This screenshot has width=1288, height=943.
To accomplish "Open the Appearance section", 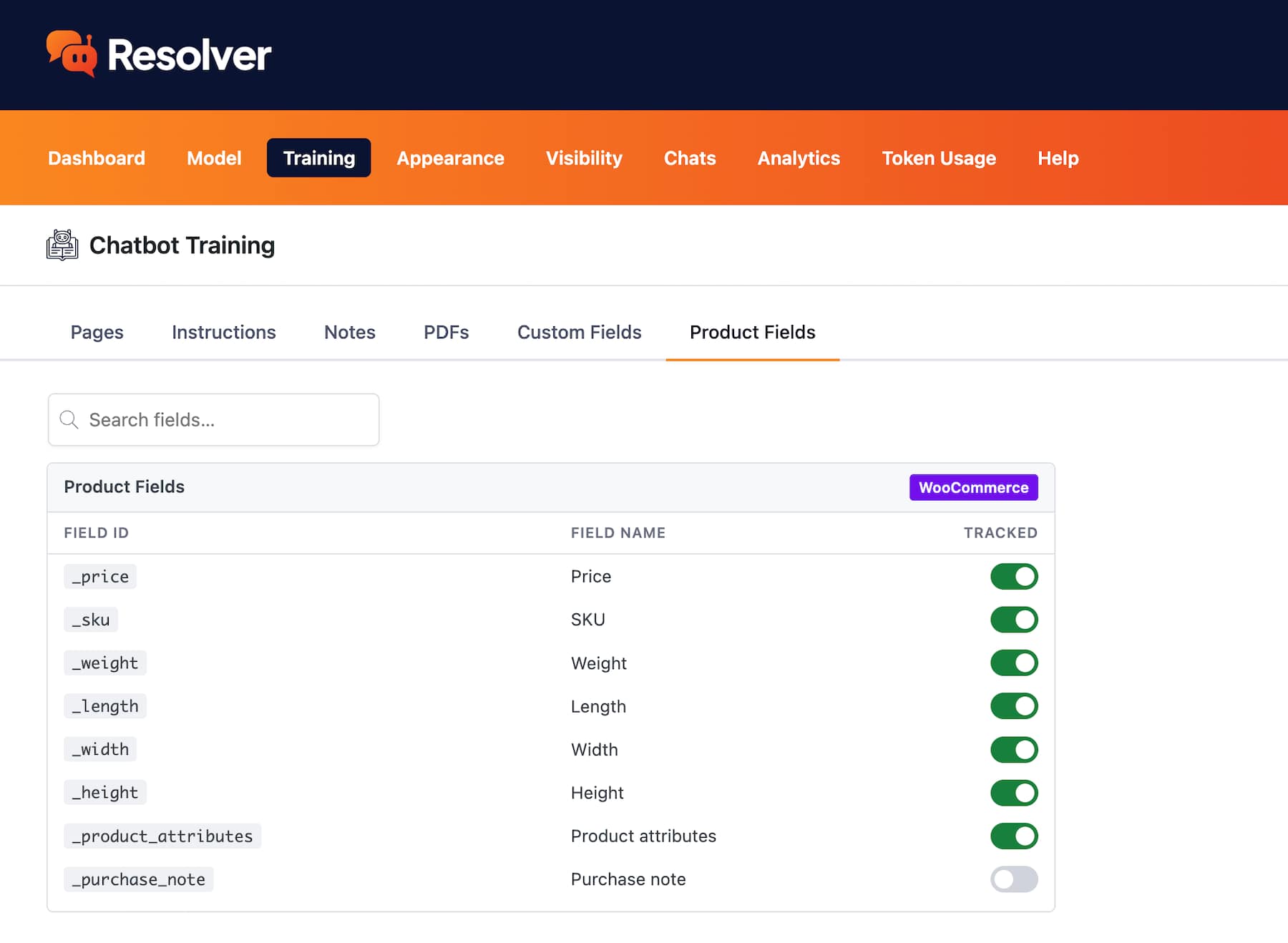I will click(451, 158).
